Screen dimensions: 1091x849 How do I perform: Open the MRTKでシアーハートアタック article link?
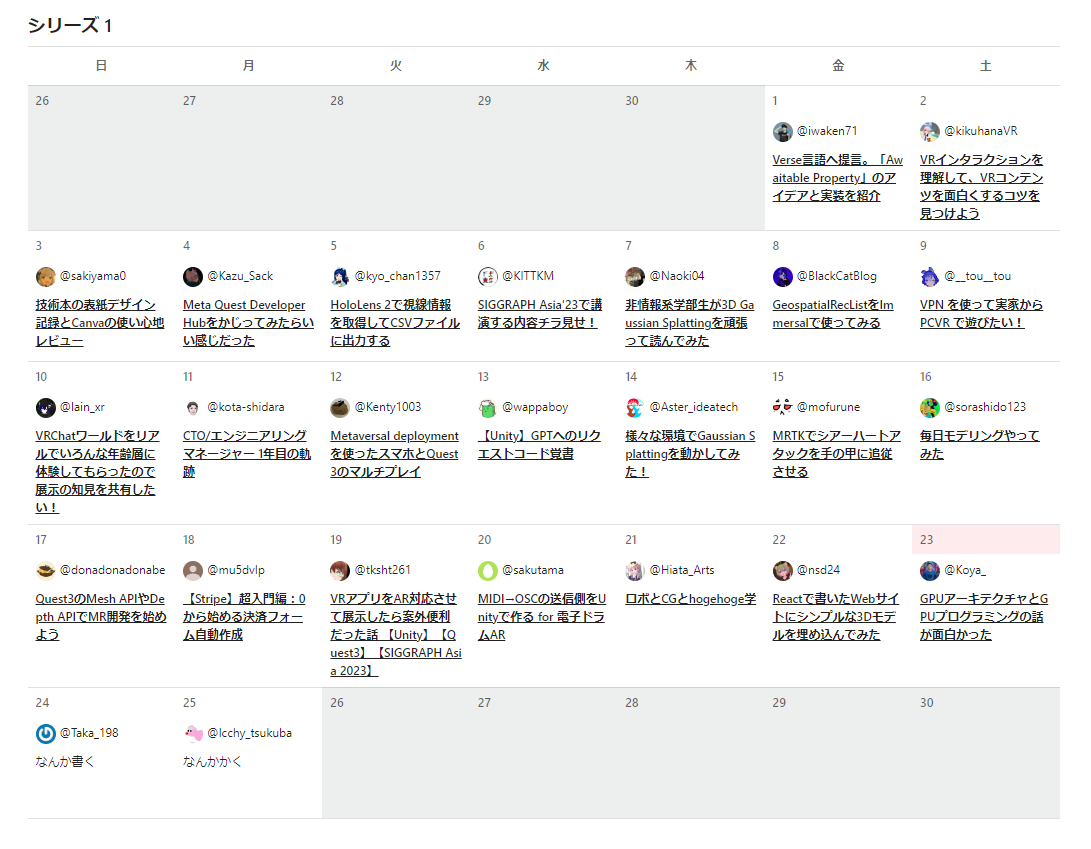coord(836,454)
